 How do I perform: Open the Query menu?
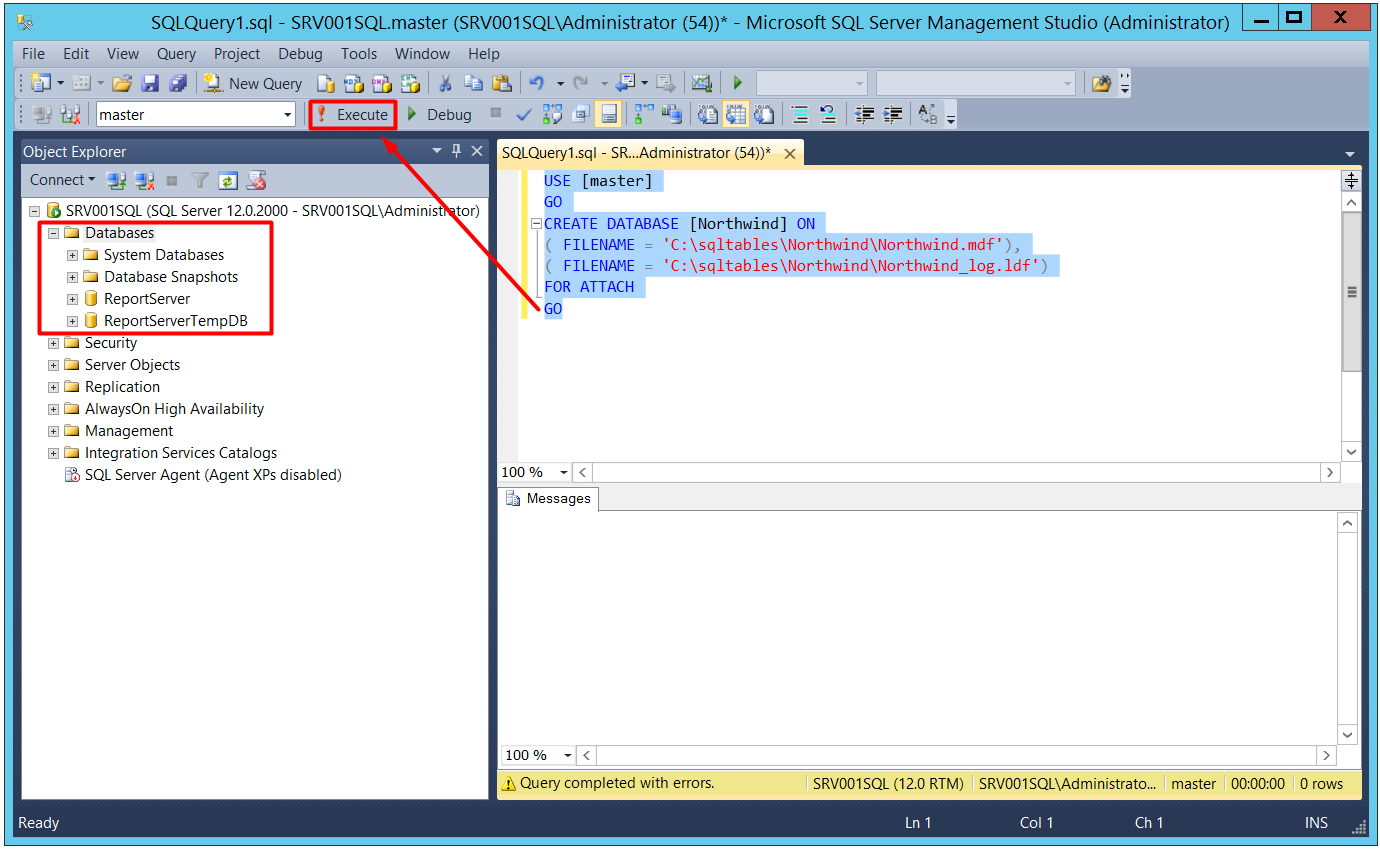(x=176, y=54)
